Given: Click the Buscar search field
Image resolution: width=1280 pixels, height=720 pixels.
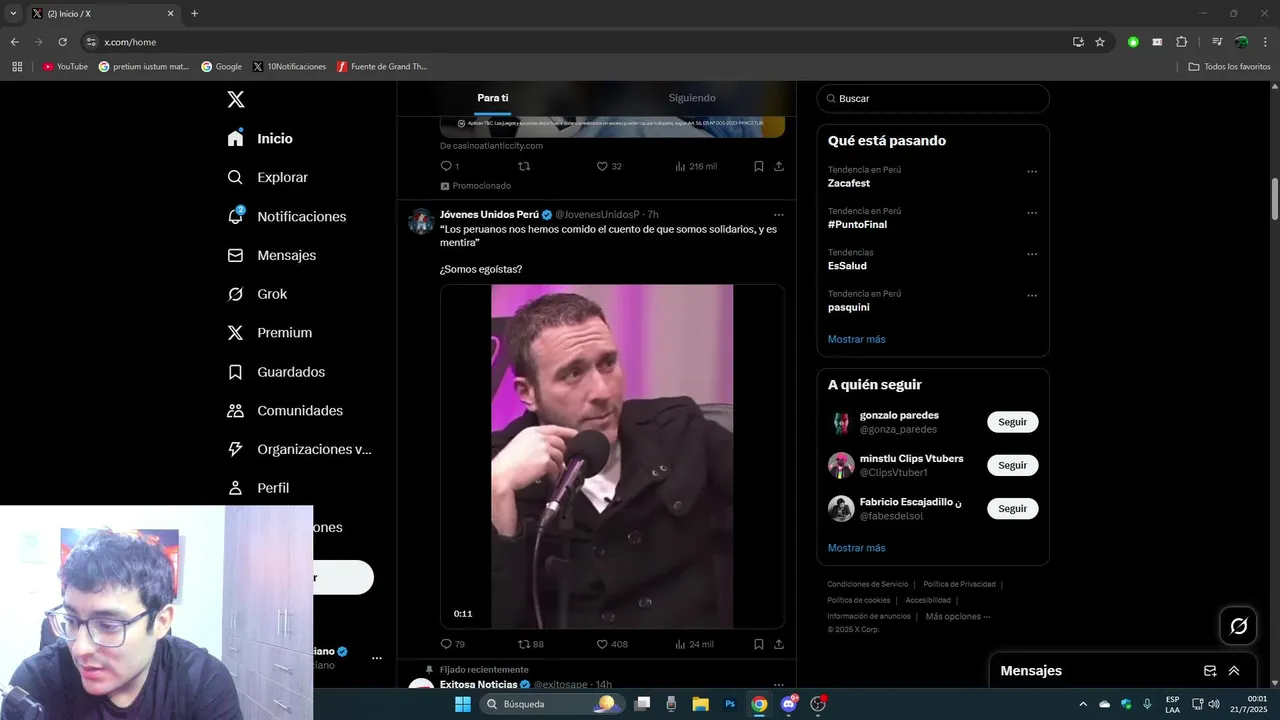Looking at the screenshot, I should pos(933,99).
